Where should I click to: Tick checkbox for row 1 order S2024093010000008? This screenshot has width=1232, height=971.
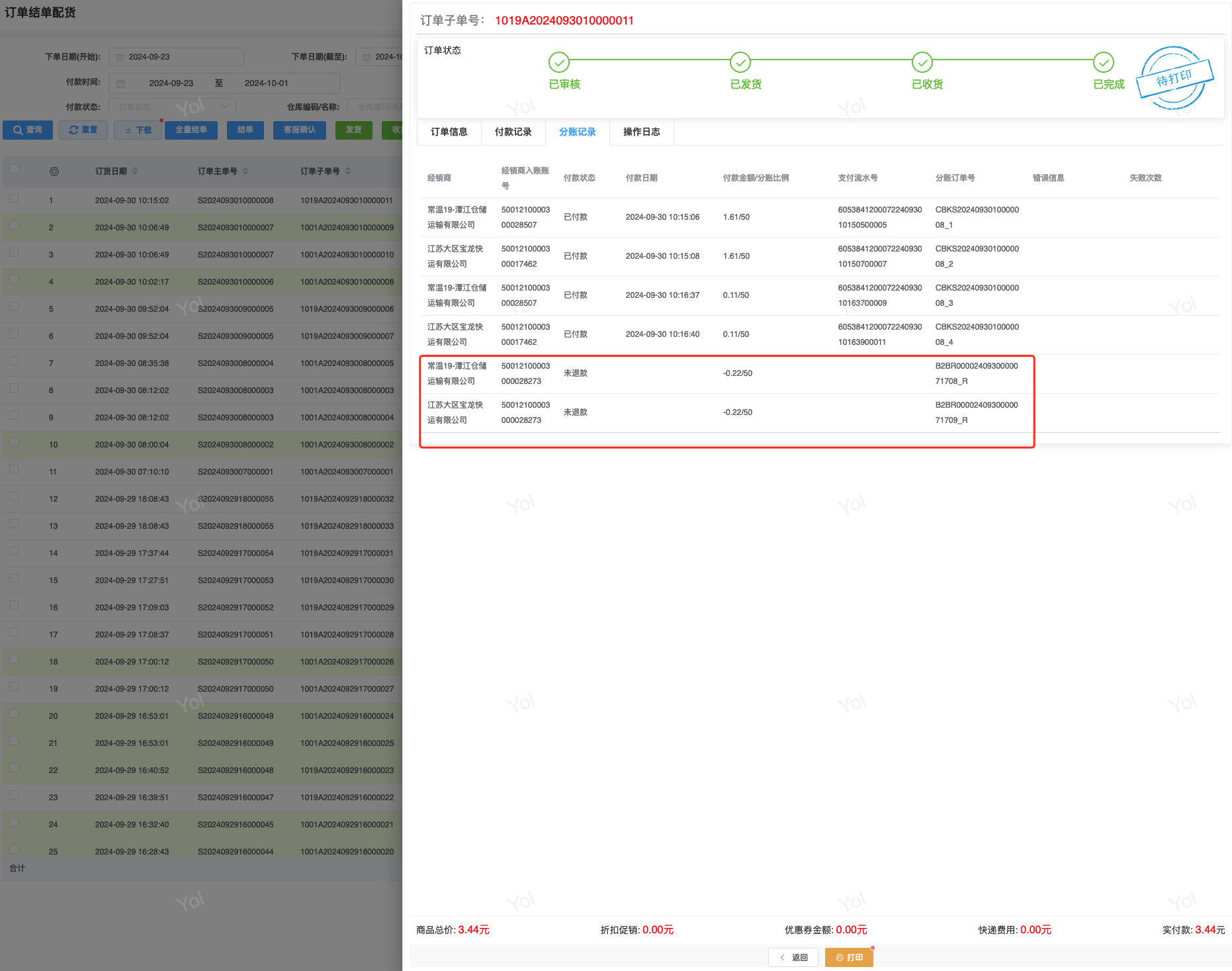(x=14, y=198)
